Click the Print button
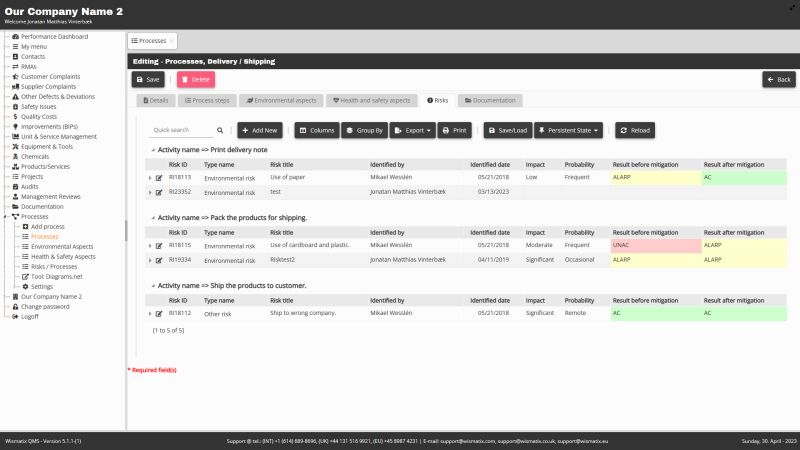This screenshot has width=800, height=450. (x=454, y=131)
